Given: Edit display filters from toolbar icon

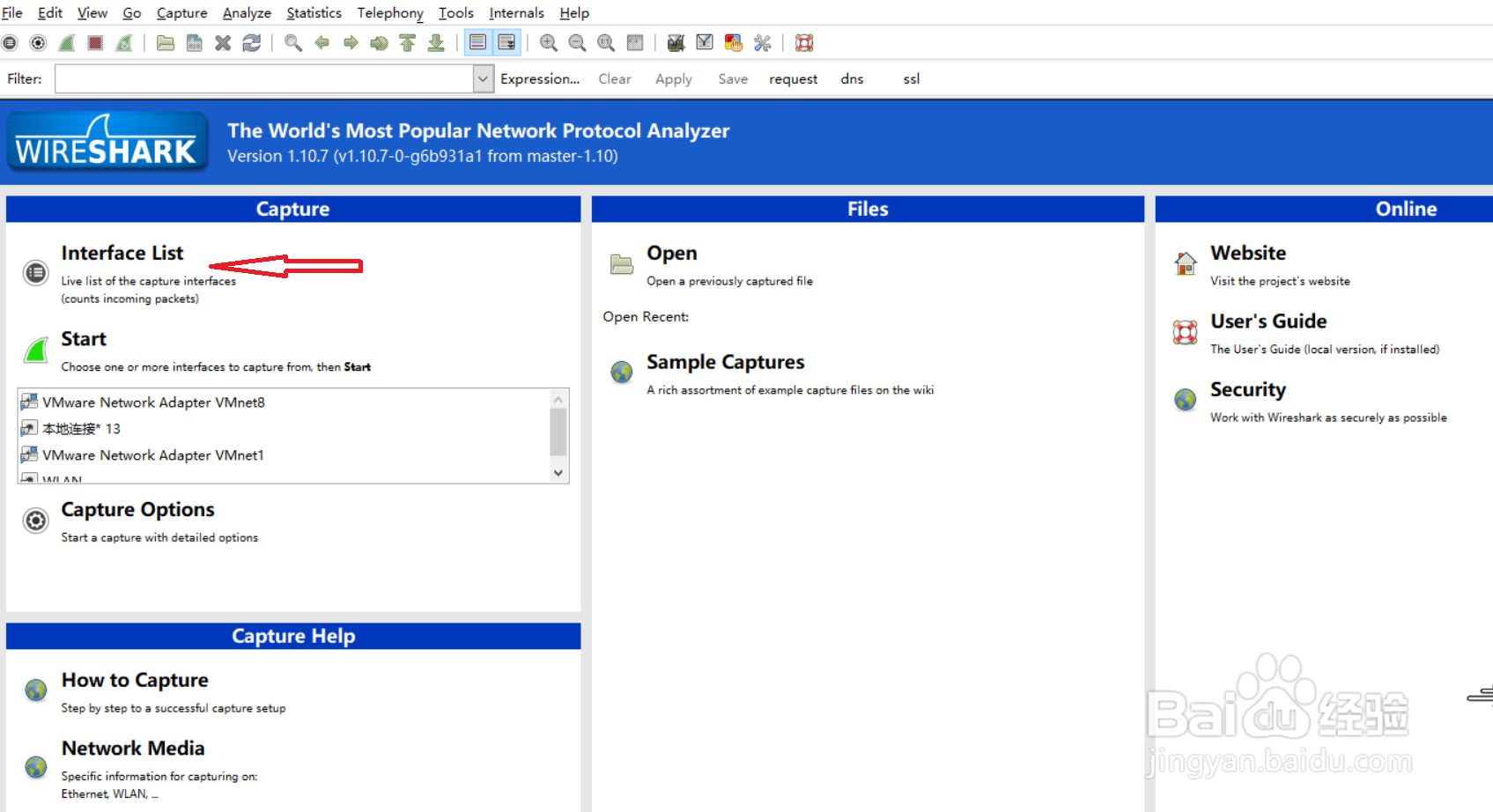Looking at the screenshot, I should coord(705,42).
